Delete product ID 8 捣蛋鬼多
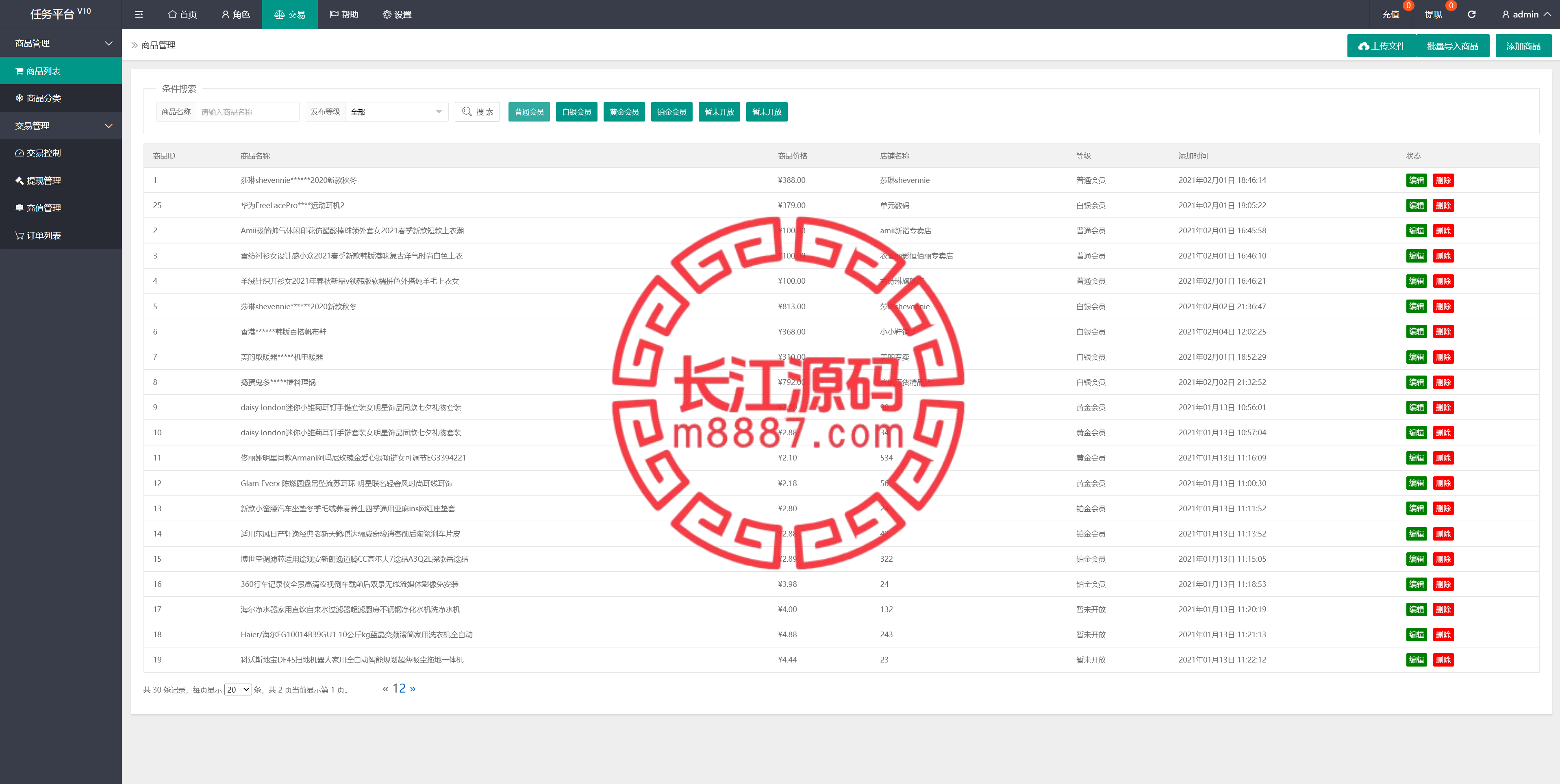The image size is (1560, 784). click(x=1443, y=382)
